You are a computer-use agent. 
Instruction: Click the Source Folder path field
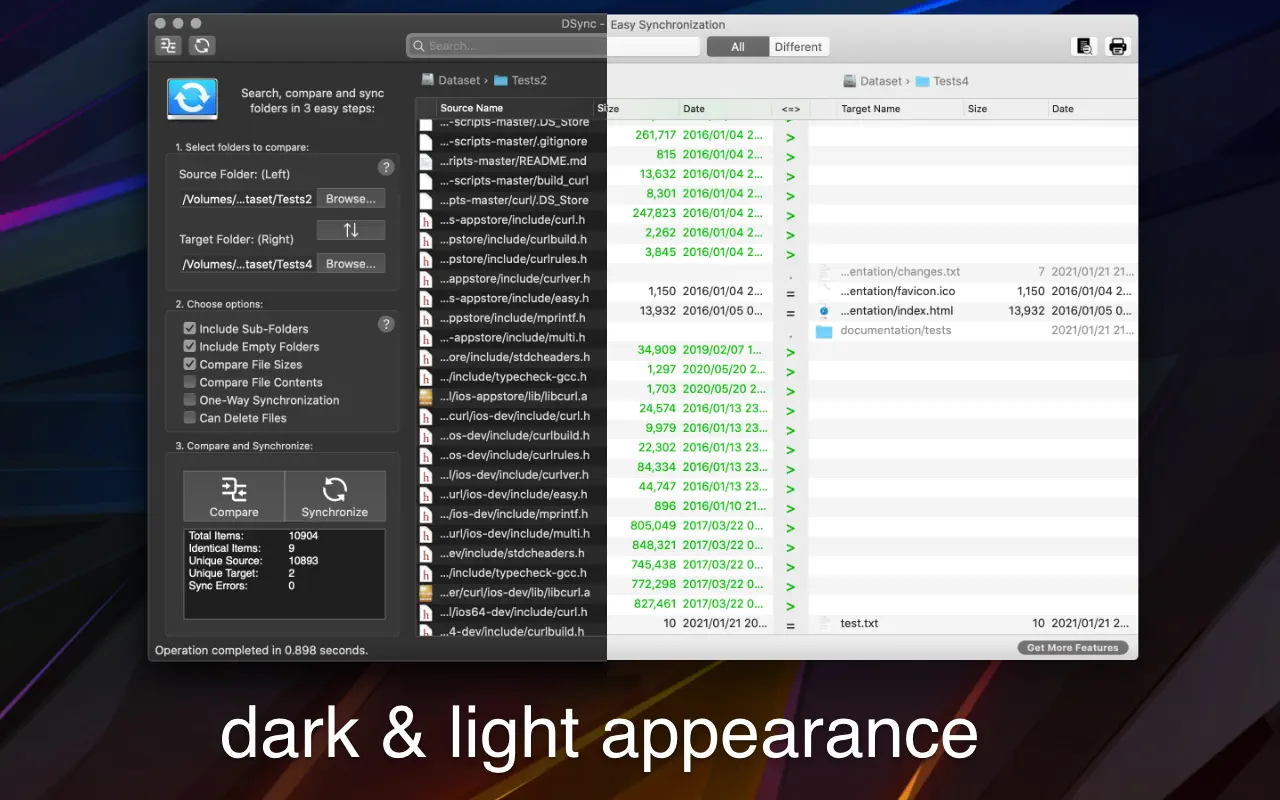coord(247,199)
